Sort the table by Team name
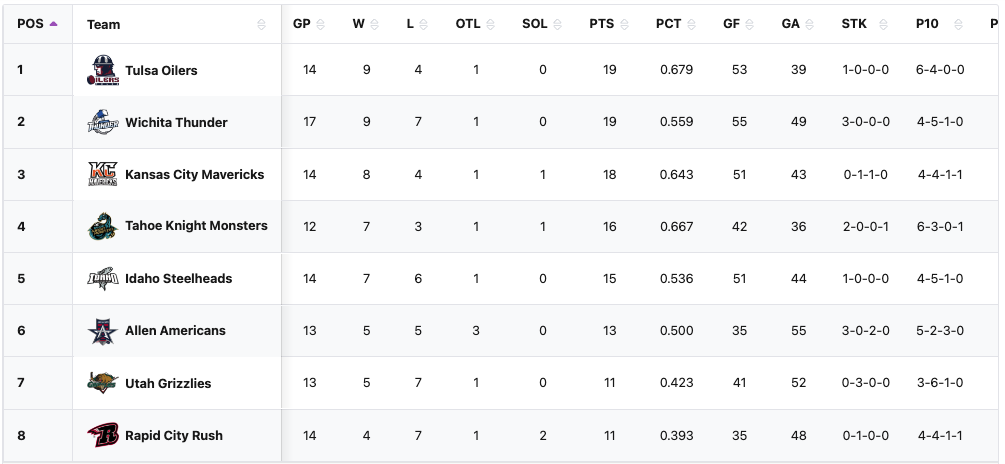Viewport: 1005px width, 464px height. tap(104, 24)
